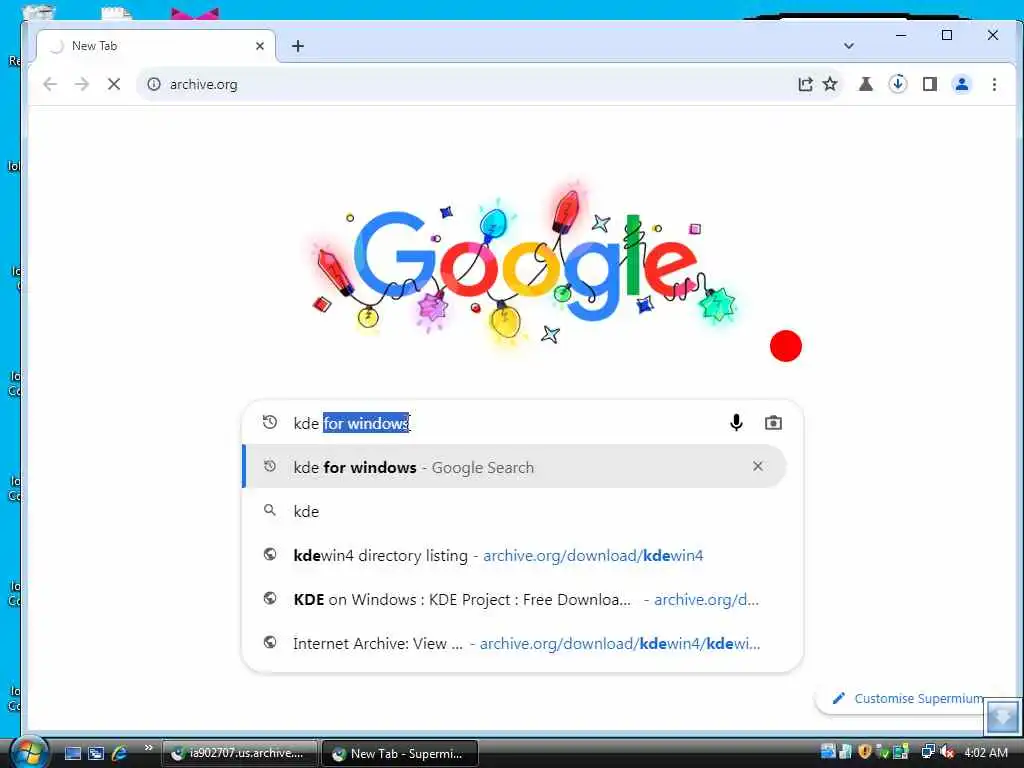Close the New Tab tab
Viewport: 1024px width, 768px height.
point(260,46)
